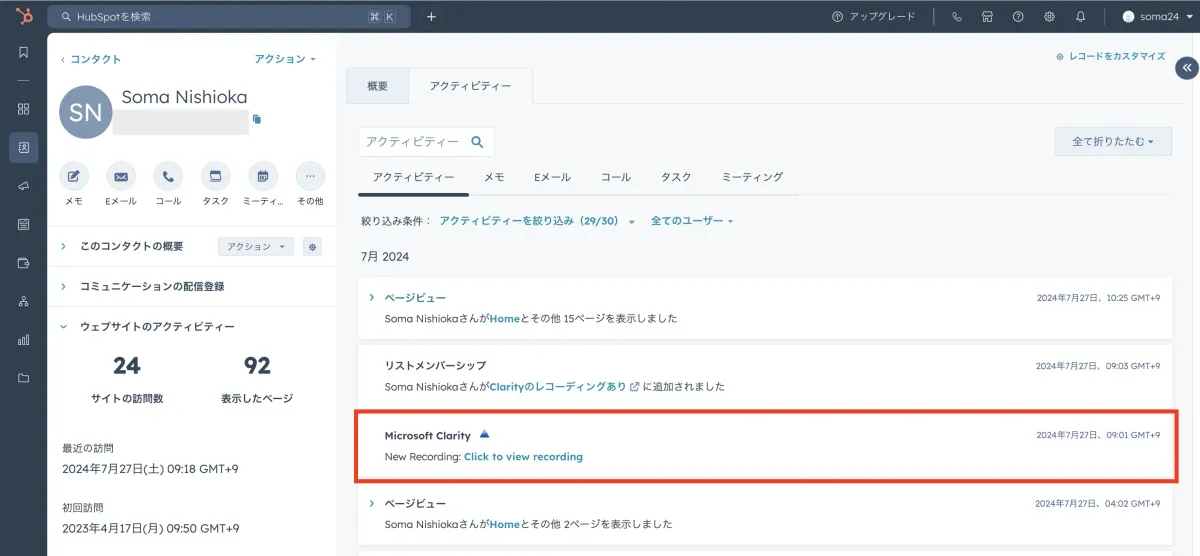Image resolution: width=1200 pixels, height=556 pixels.
Task: Click the リストメンバーシップ entry title
Action: (x=435, y=366)
